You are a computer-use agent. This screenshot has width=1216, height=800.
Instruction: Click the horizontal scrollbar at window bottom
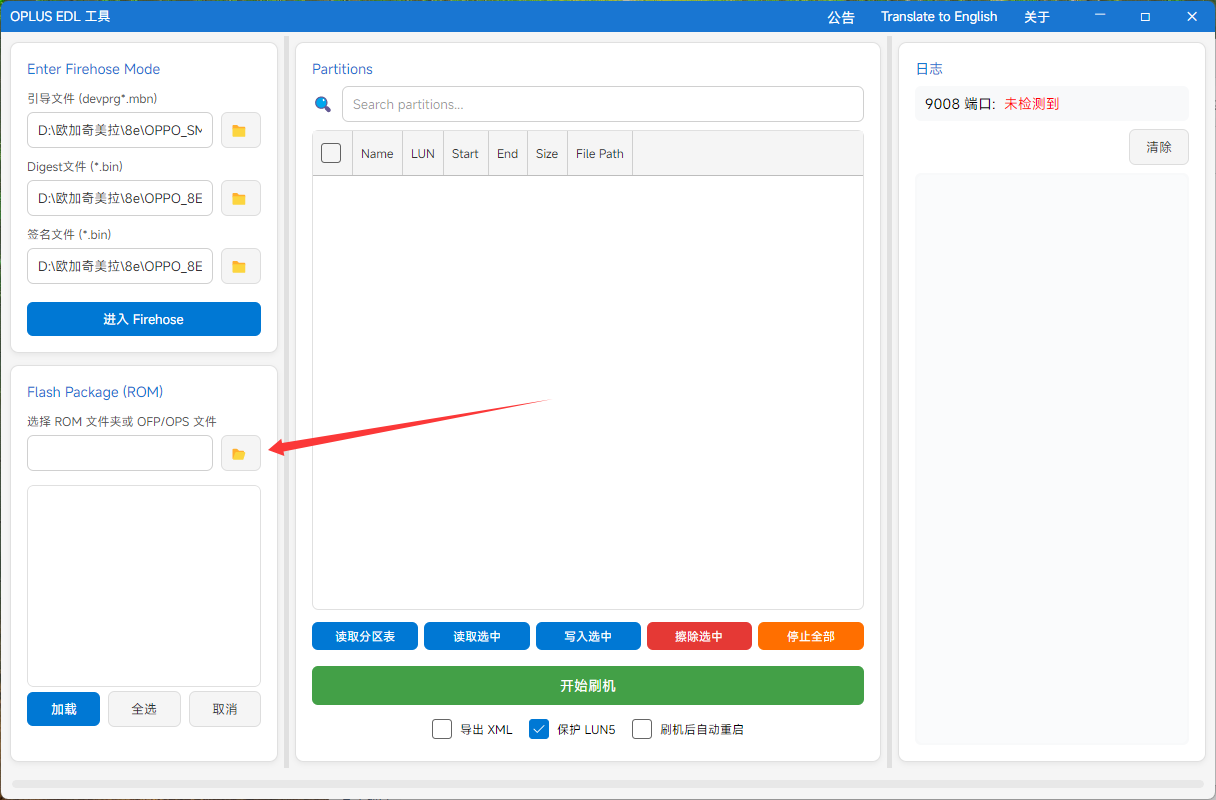[x=607, y=784]
